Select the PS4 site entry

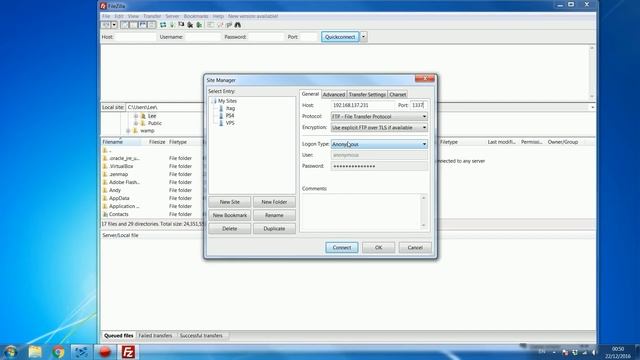[230, 116]
